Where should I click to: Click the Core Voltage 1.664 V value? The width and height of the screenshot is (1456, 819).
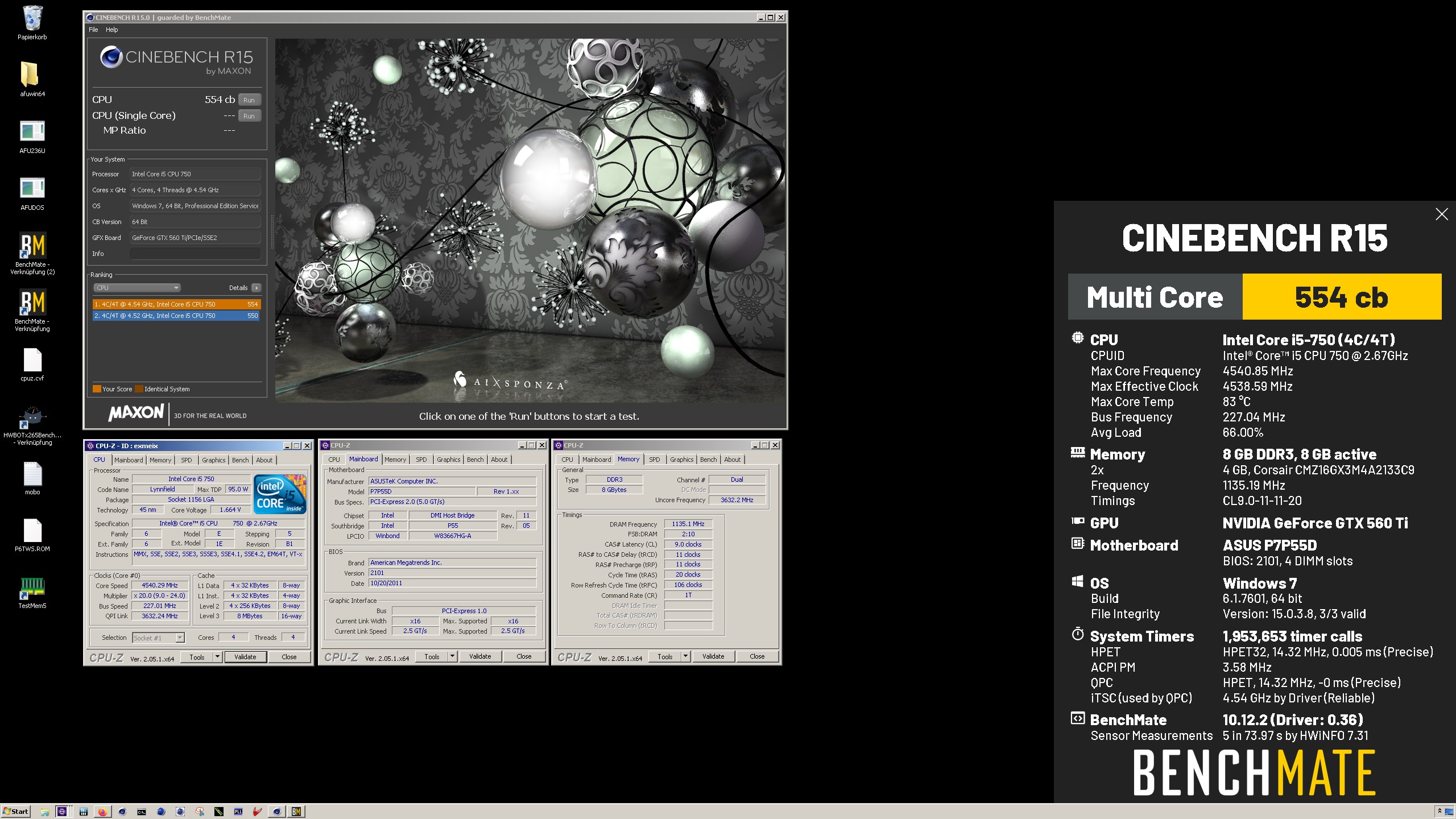231,510
